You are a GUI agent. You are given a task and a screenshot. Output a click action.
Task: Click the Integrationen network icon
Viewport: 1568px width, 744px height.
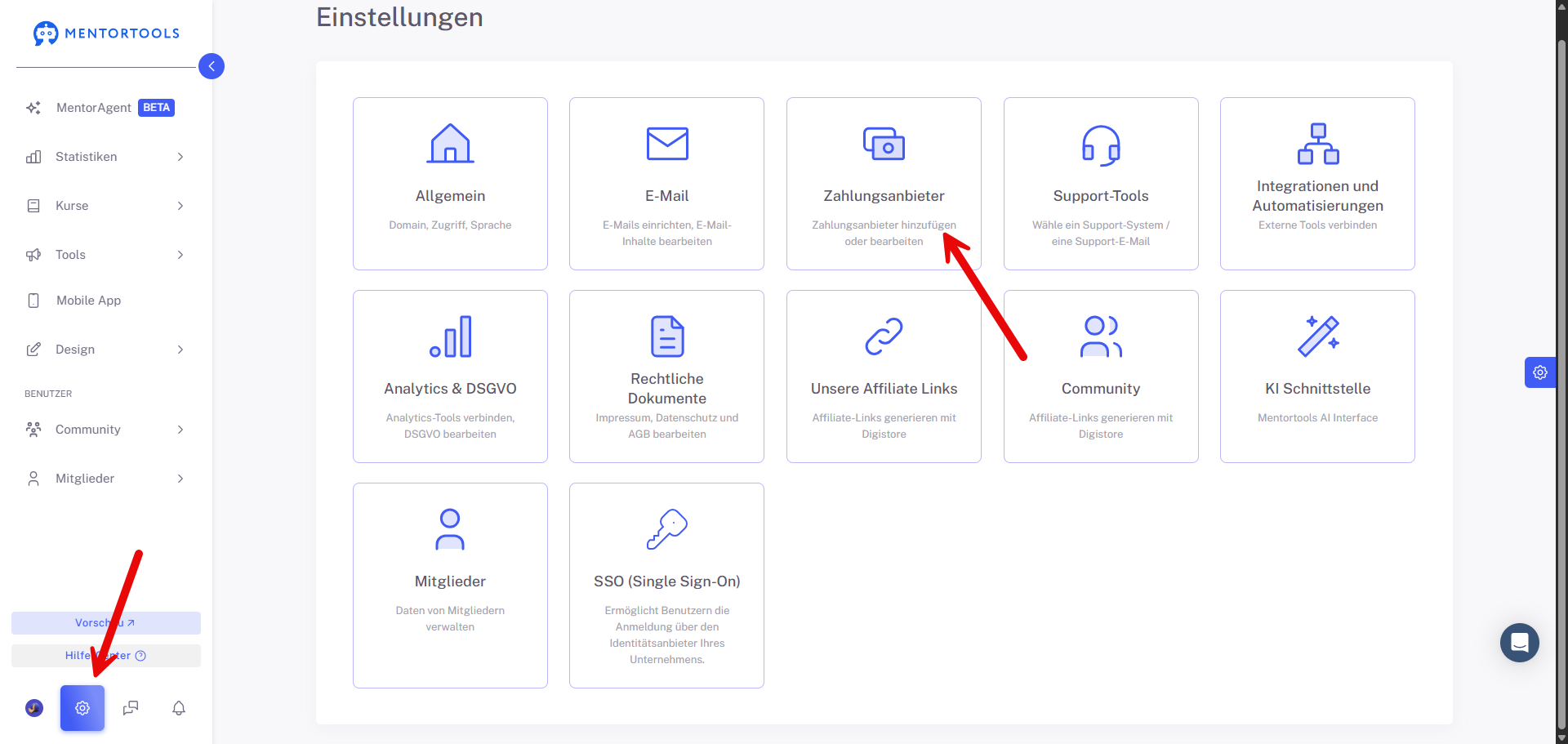tap(1318, 144)
